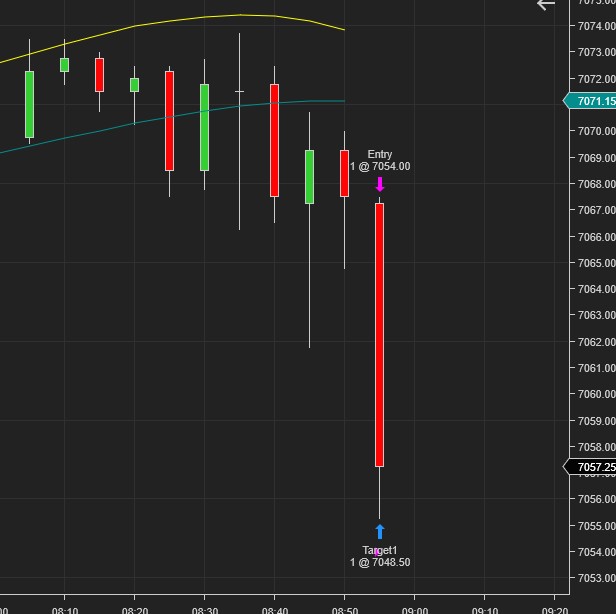This screenshot has height=614, width=616.
Task: Click the 09:20 time axis label
Action: click(x=555, y=608)
